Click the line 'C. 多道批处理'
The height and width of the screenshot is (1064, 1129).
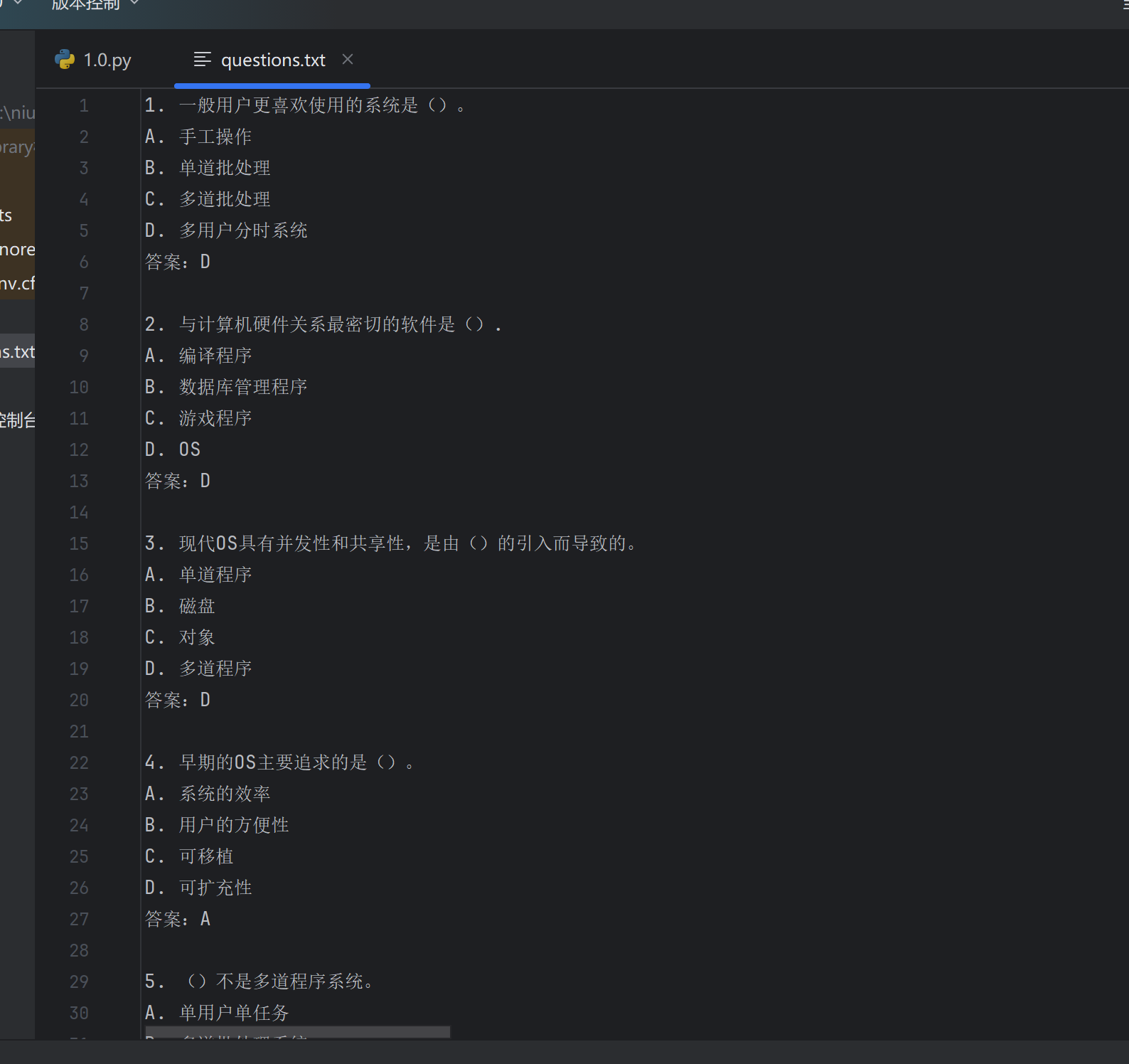[207, 199]
